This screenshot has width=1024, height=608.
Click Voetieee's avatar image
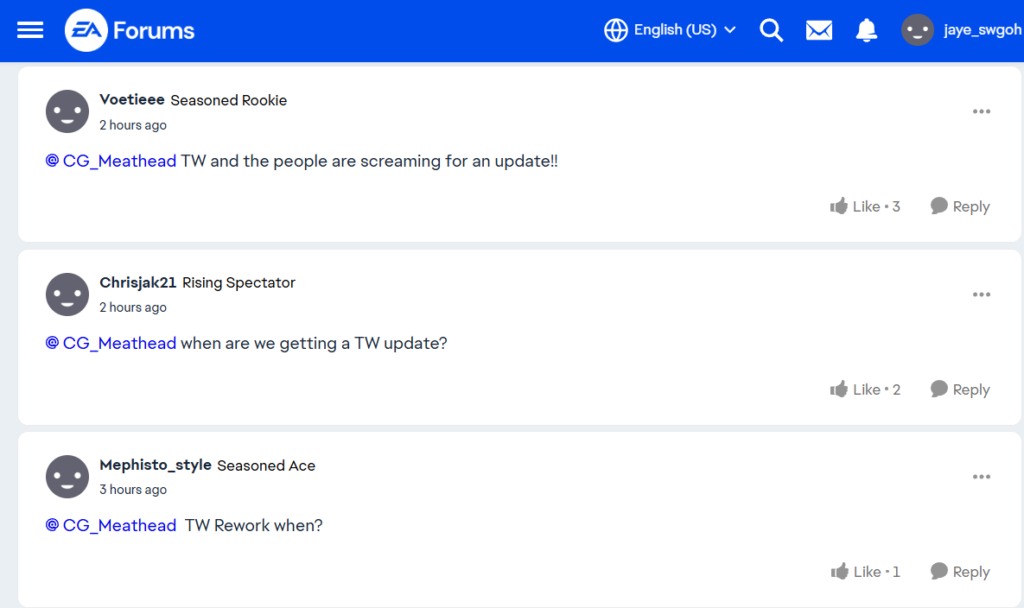pyautogui.click(x=67, y=111)
